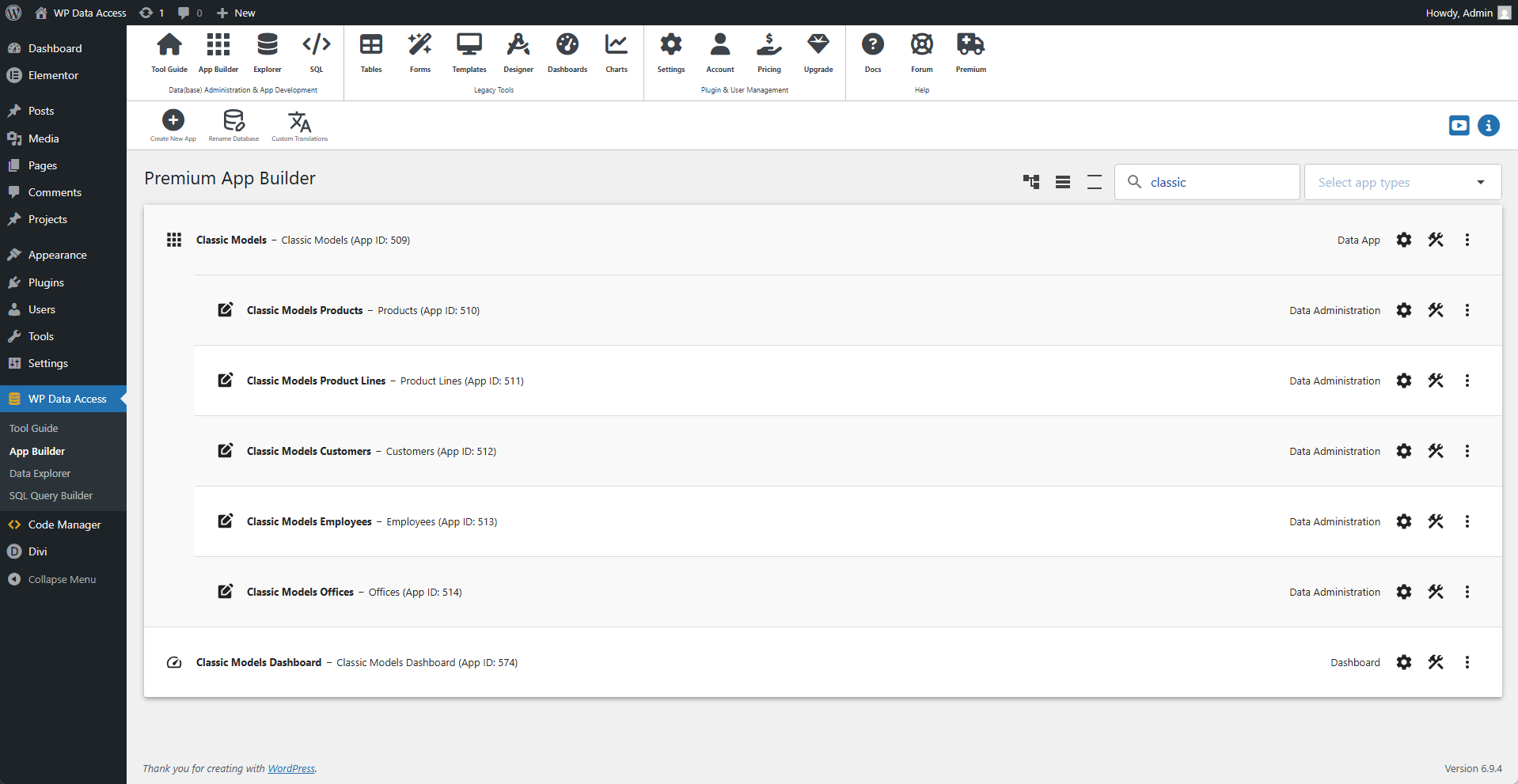Switch to compact list view layout
The width and height of the screenshot is (1518, 784).
click(x=1094, y=182)
